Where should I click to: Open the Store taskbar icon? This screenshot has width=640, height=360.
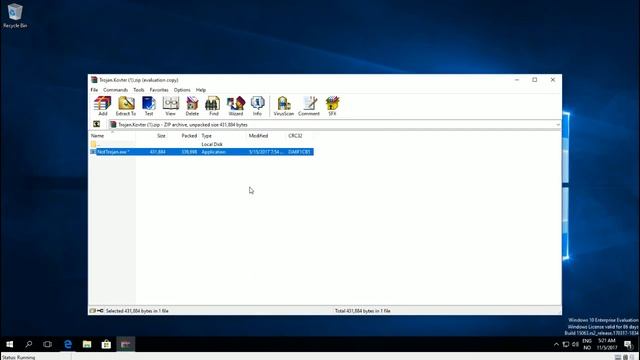tap(106, 344)
